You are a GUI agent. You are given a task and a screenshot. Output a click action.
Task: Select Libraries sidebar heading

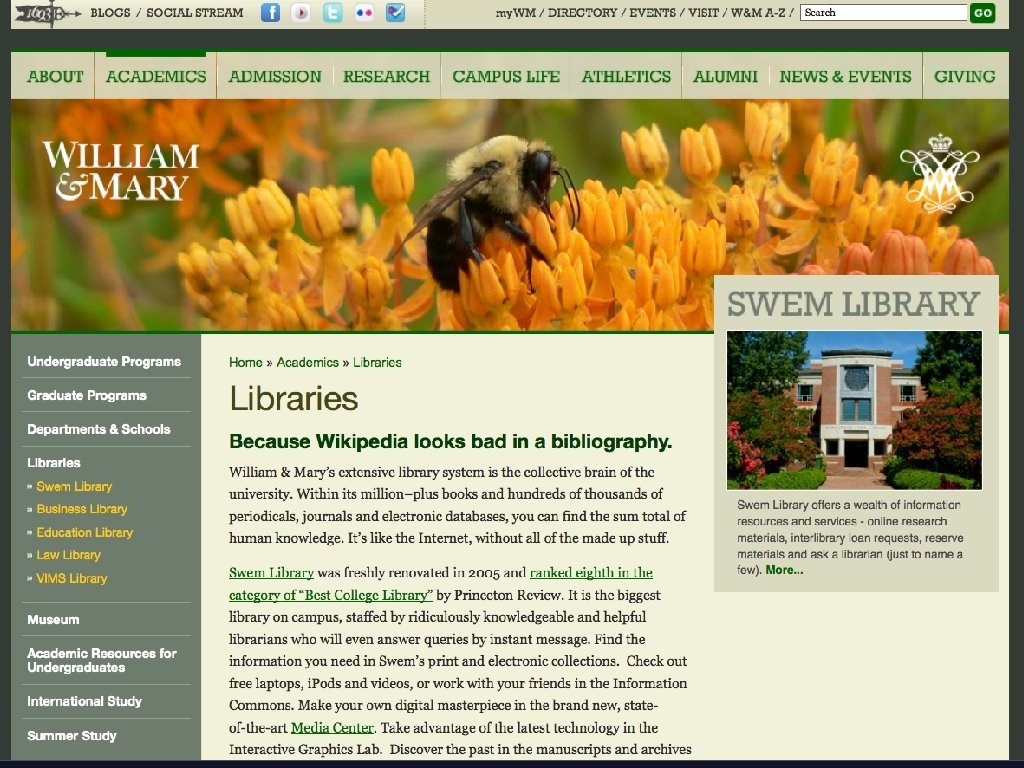pyautogui.click(x=54, y=462)
